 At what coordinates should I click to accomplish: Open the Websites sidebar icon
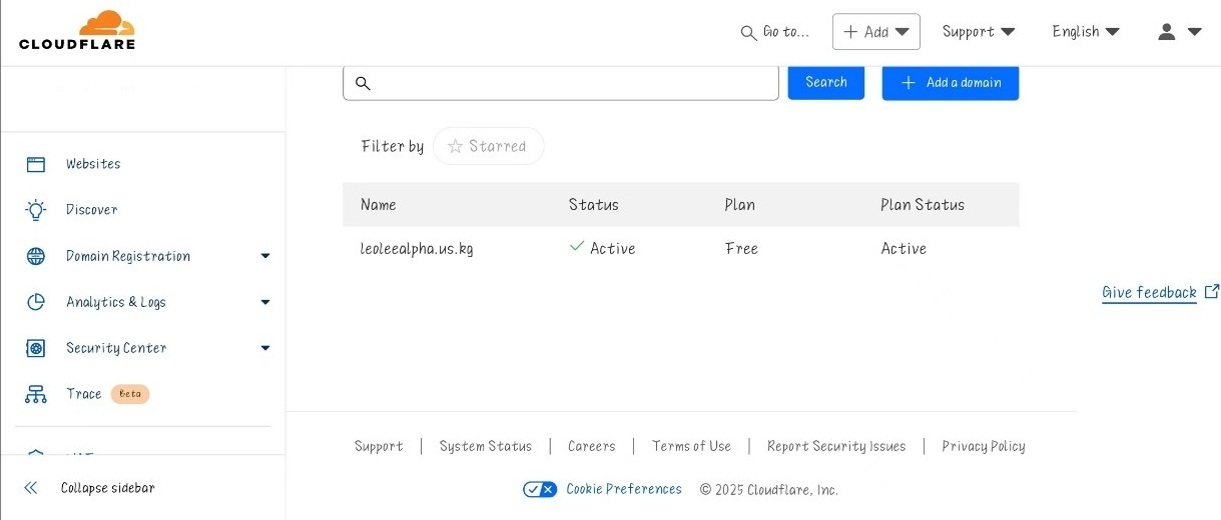[36, 164]
